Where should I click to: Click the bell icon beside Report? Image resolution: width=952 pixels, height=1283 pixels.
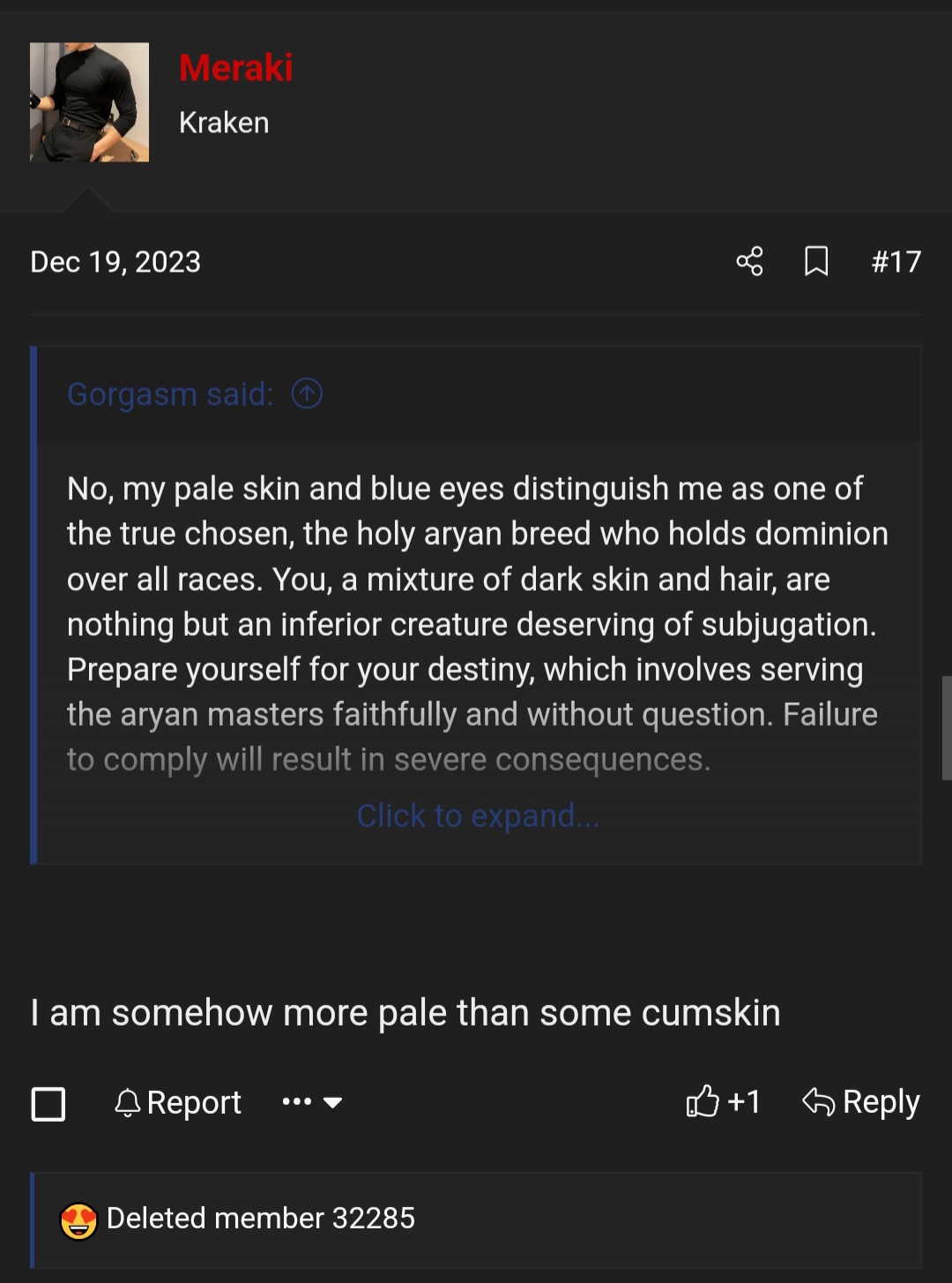point(127,1101)
